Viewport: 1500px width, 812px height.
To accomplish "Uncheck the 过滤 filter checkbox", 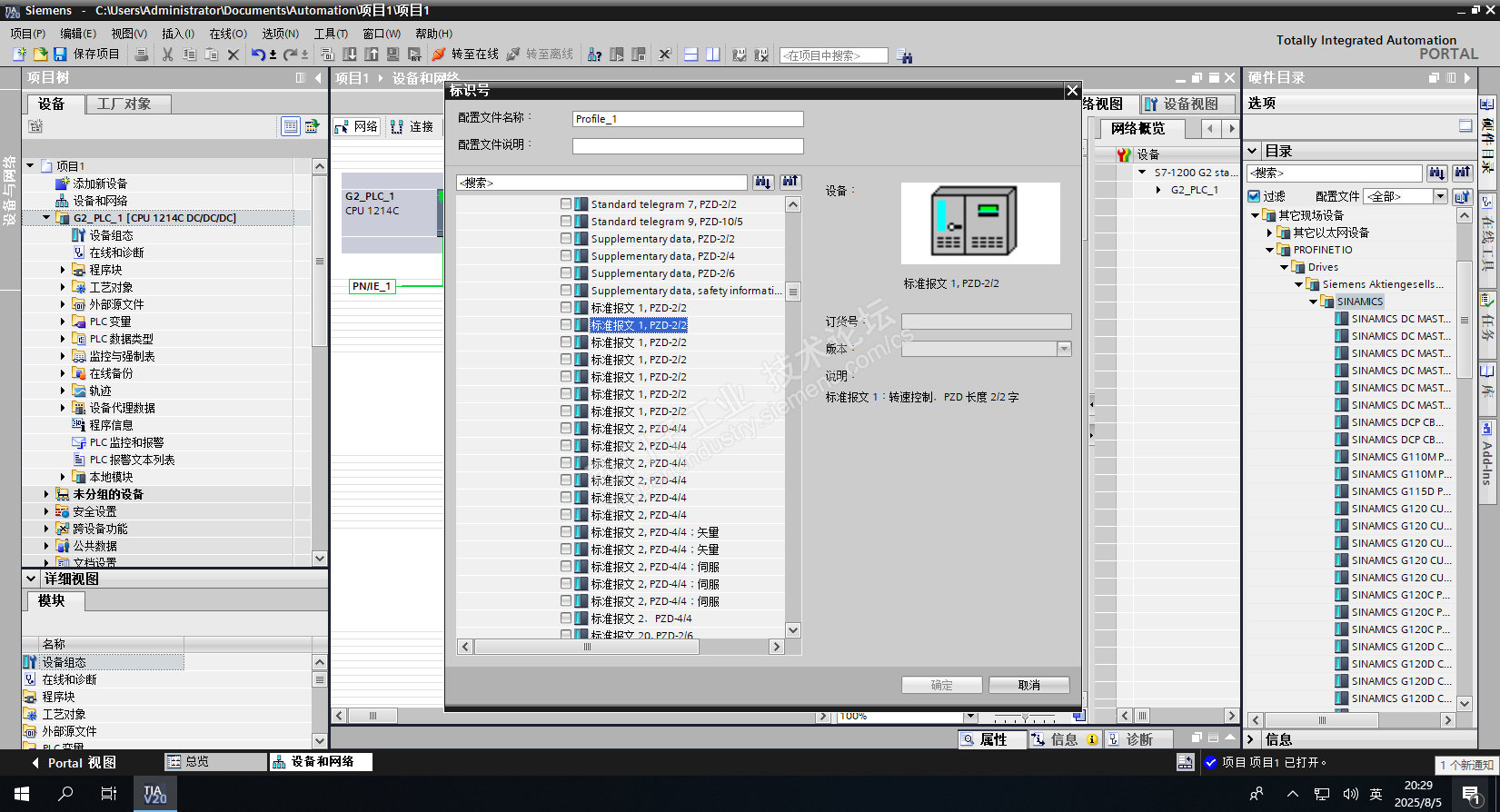I will point(1254,196).
